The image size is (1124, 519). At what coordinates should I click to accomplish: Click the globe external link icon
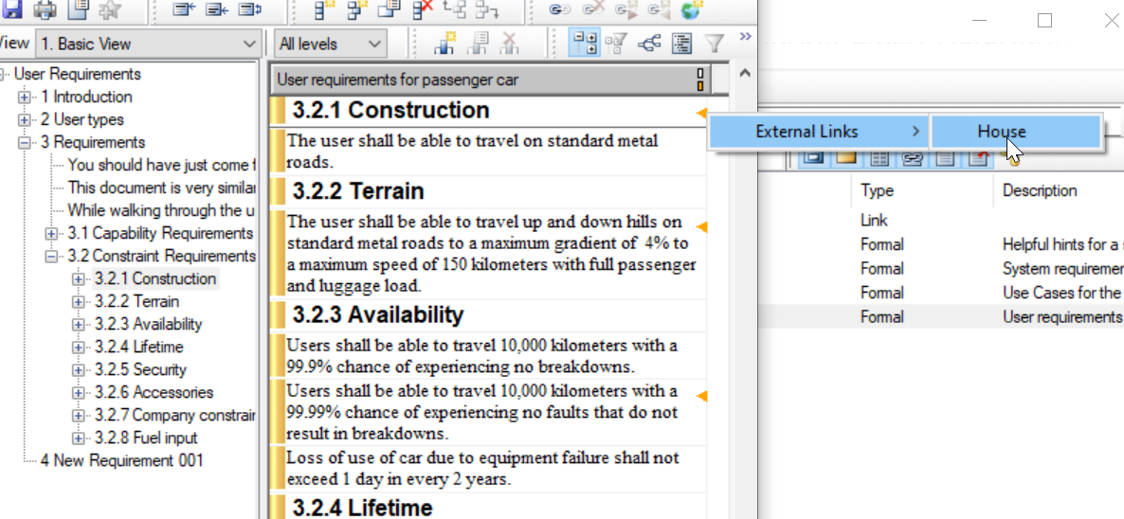(x=691, y=10)
